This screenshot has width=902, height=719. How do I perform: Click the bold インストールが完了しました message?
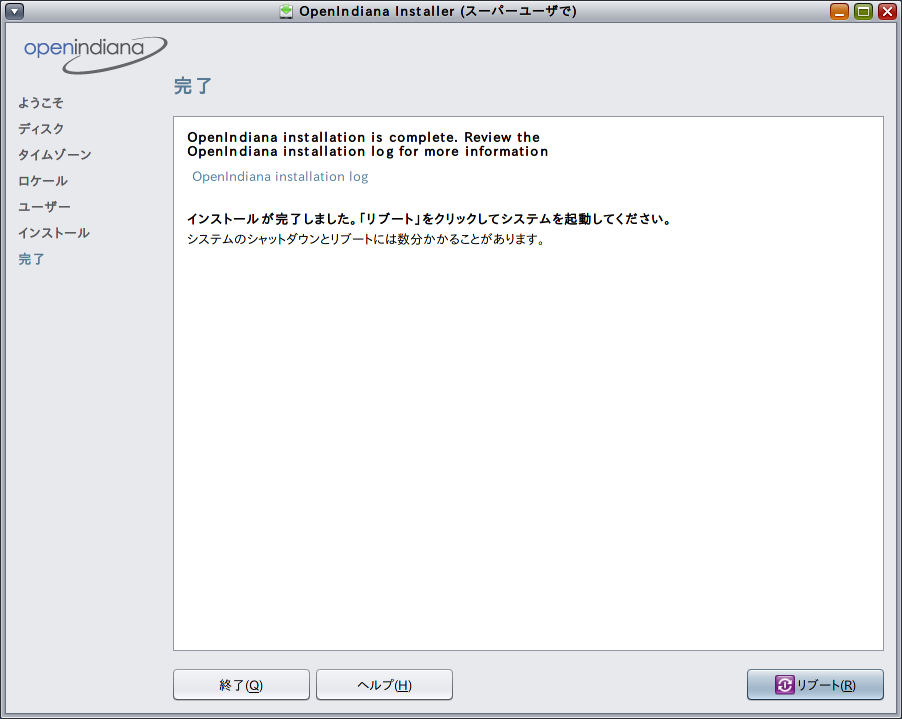pyautogui.click(x=429, y=219)
